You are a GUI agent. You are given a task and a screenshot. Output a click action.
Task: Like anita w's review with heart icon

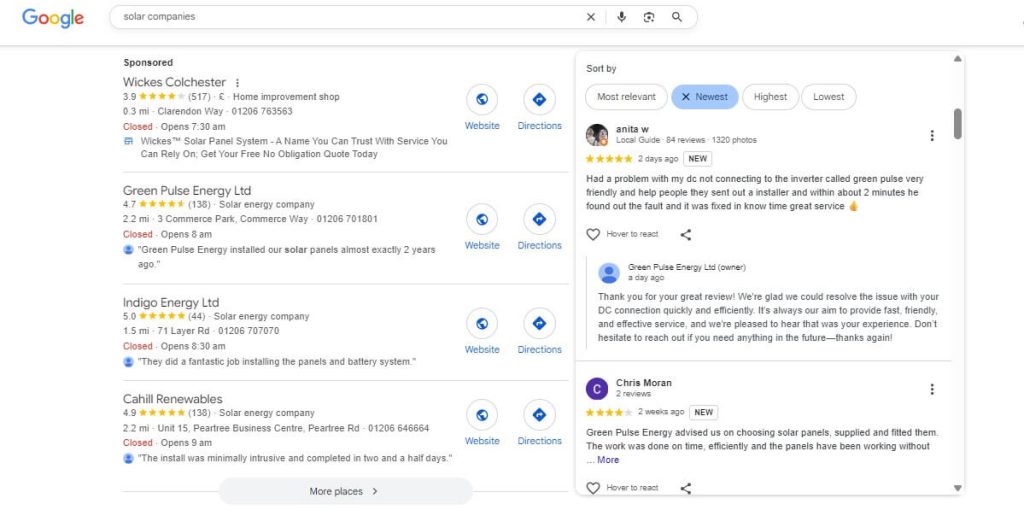(593, 234)
